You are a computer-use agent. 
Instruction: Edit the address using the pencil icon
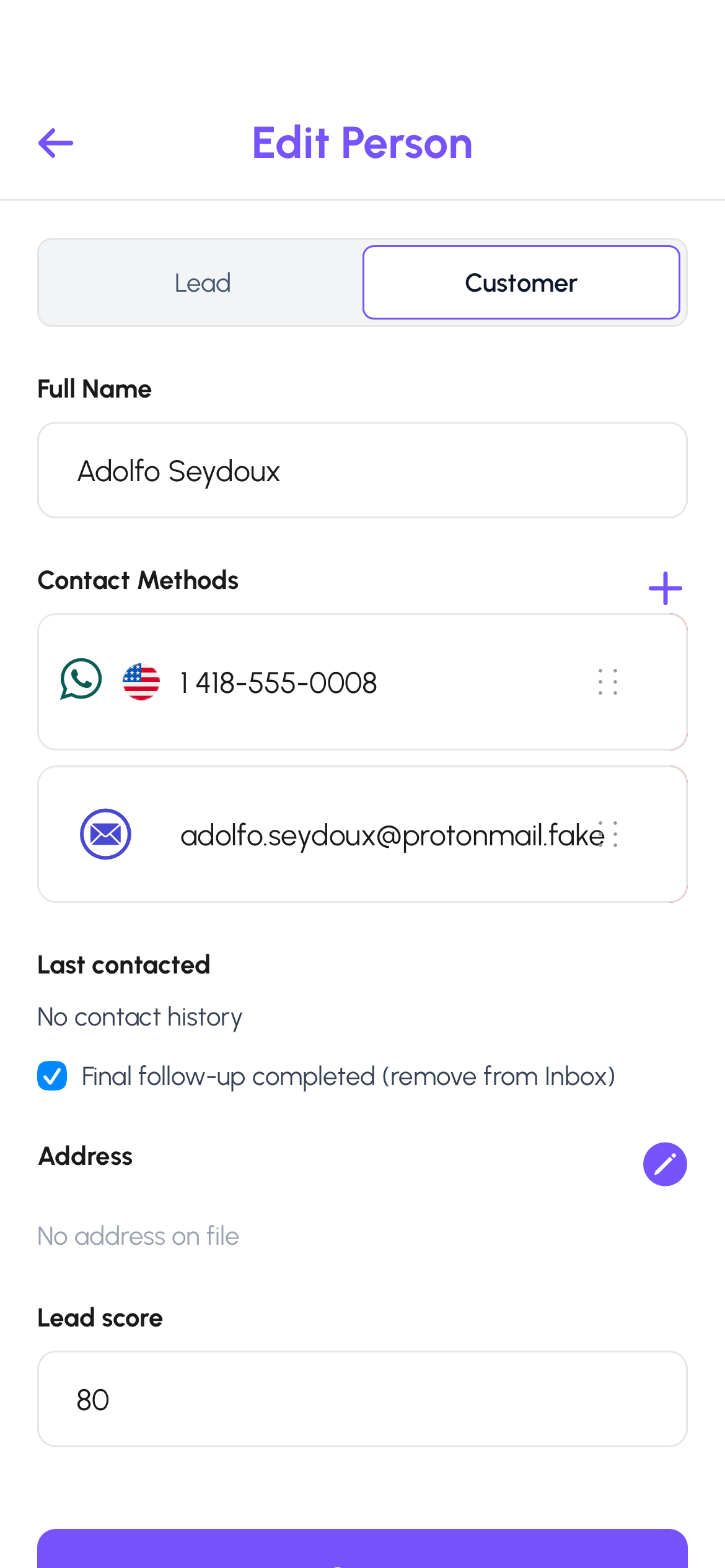point(665,1164)
